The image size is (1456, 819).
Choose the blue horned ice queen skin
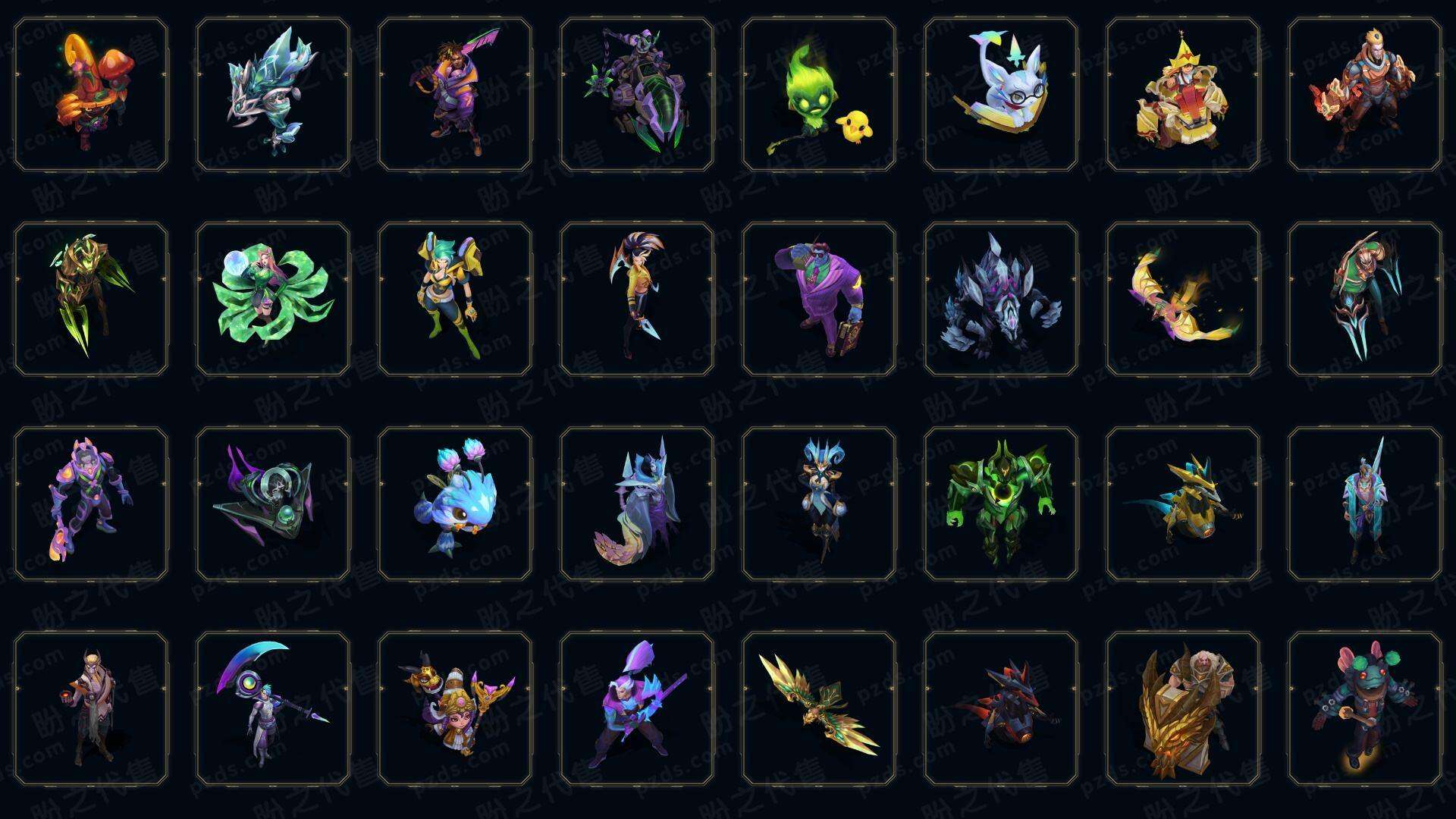click(x=819, y=504)
